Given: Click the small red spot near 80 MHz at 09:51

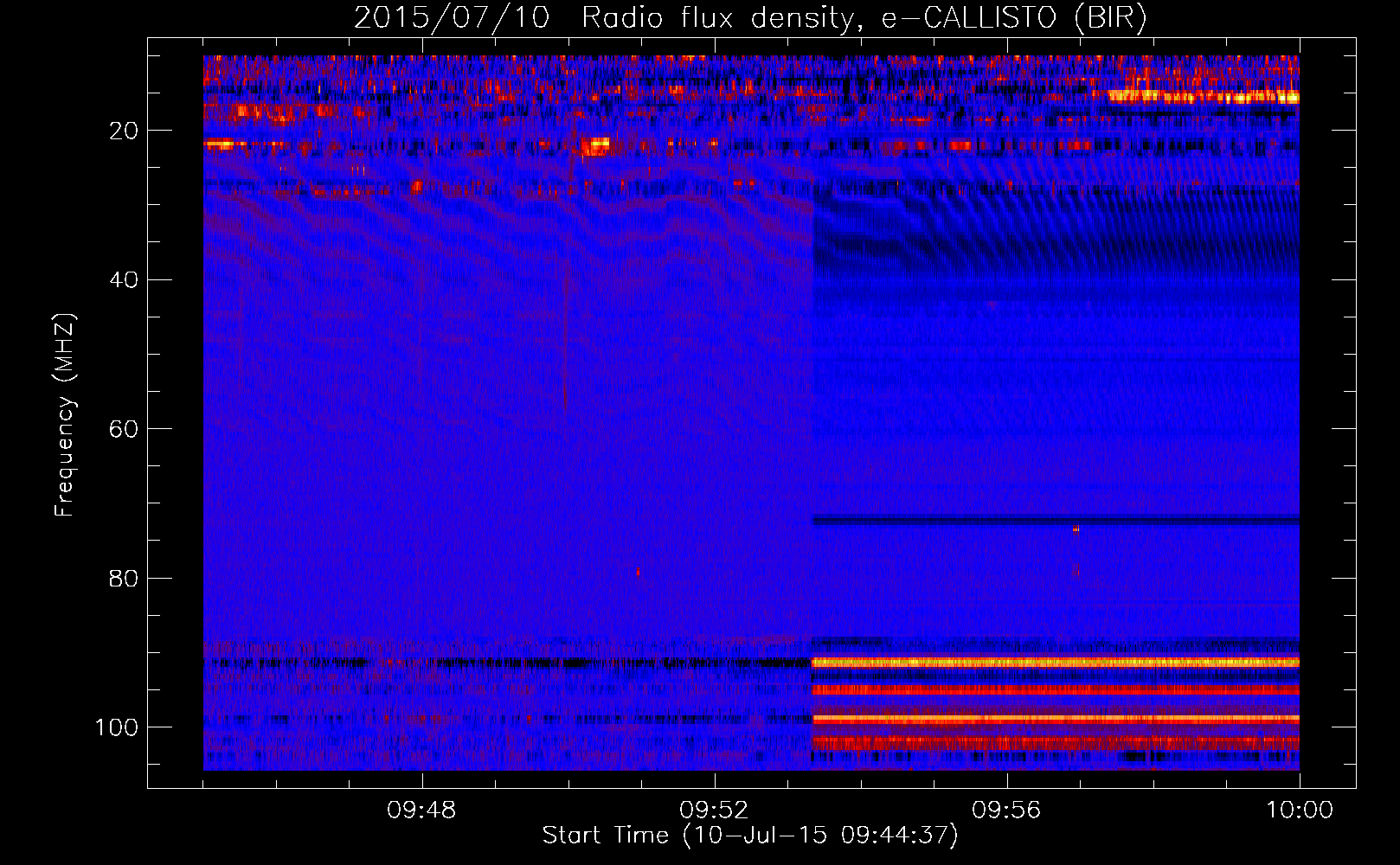Looking at the screenshot, I should tap(639, 572).
